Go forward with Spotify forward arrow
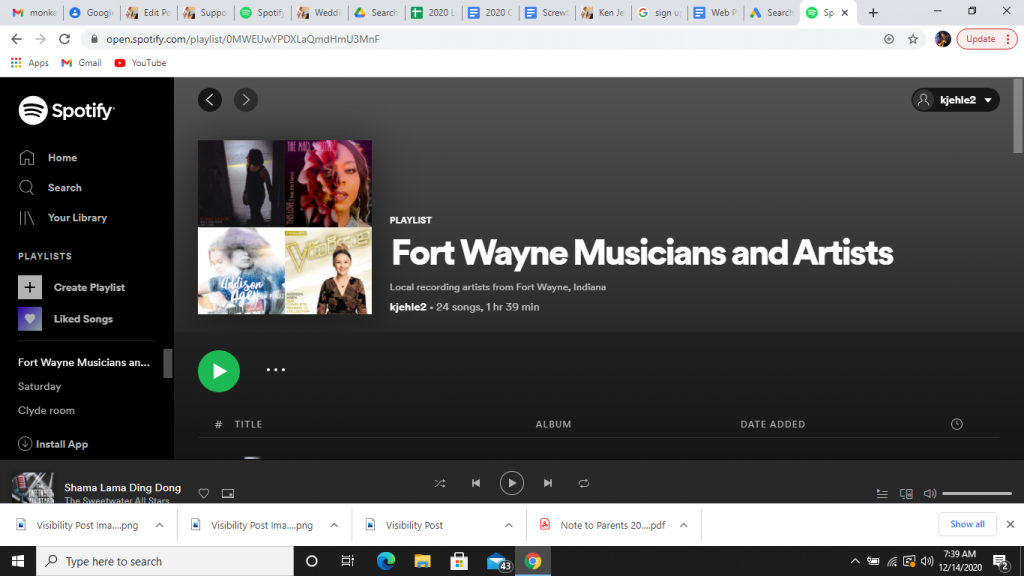 (x=246, y=100)
